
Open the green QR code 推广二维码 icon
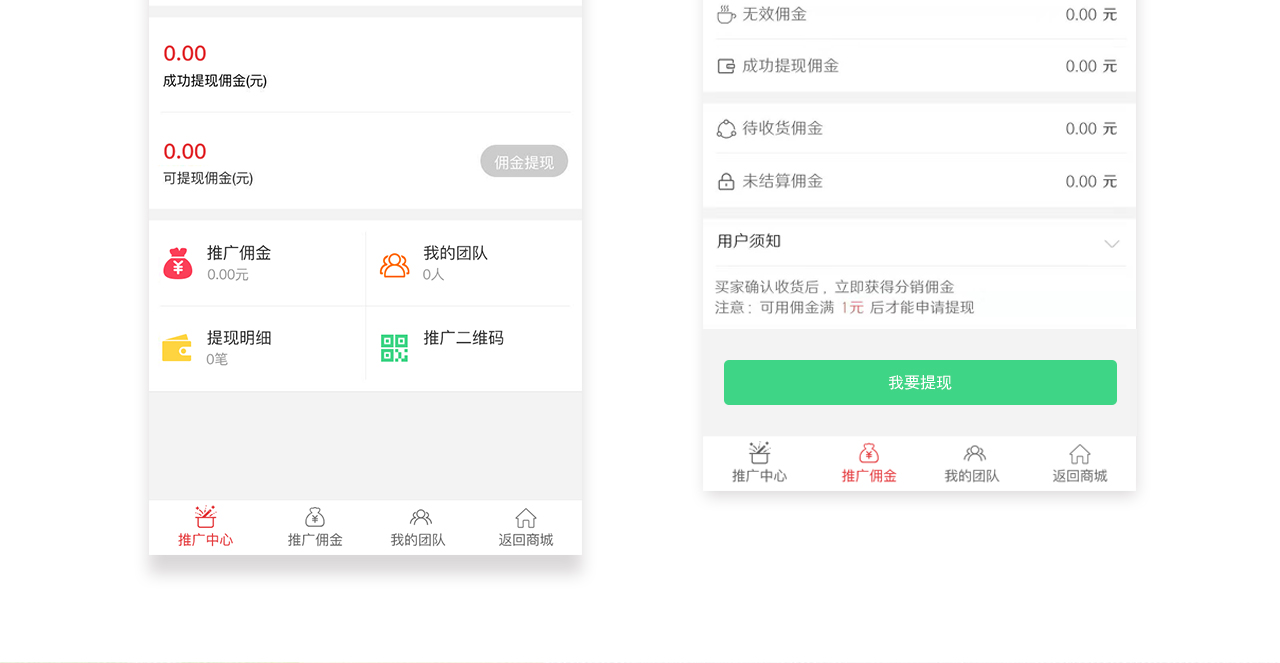point(394,348)
